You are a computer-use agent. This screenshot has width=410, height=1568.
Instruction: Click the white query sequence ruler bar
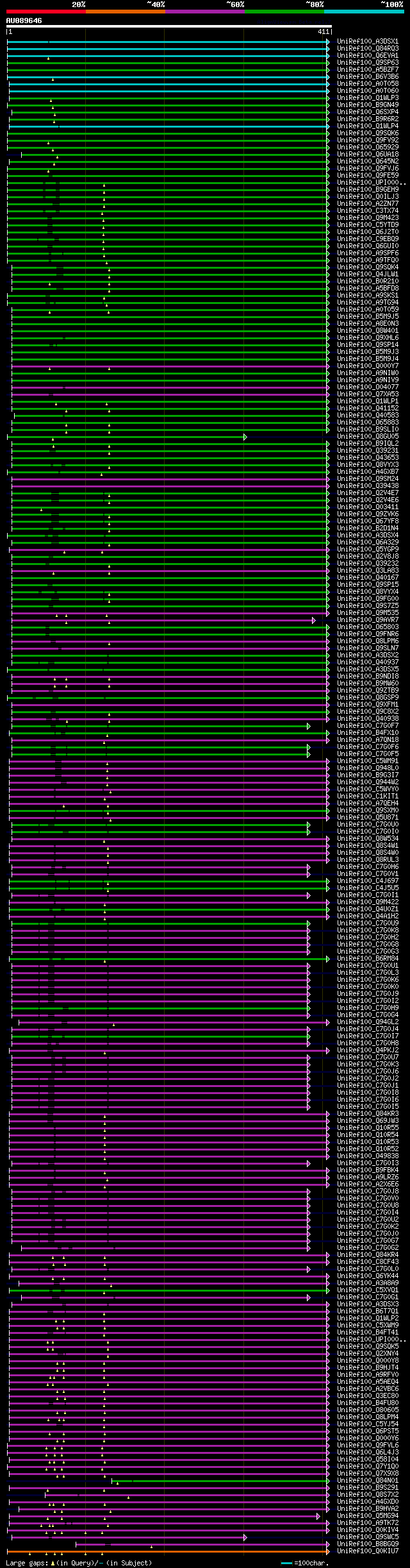(168, 27)
